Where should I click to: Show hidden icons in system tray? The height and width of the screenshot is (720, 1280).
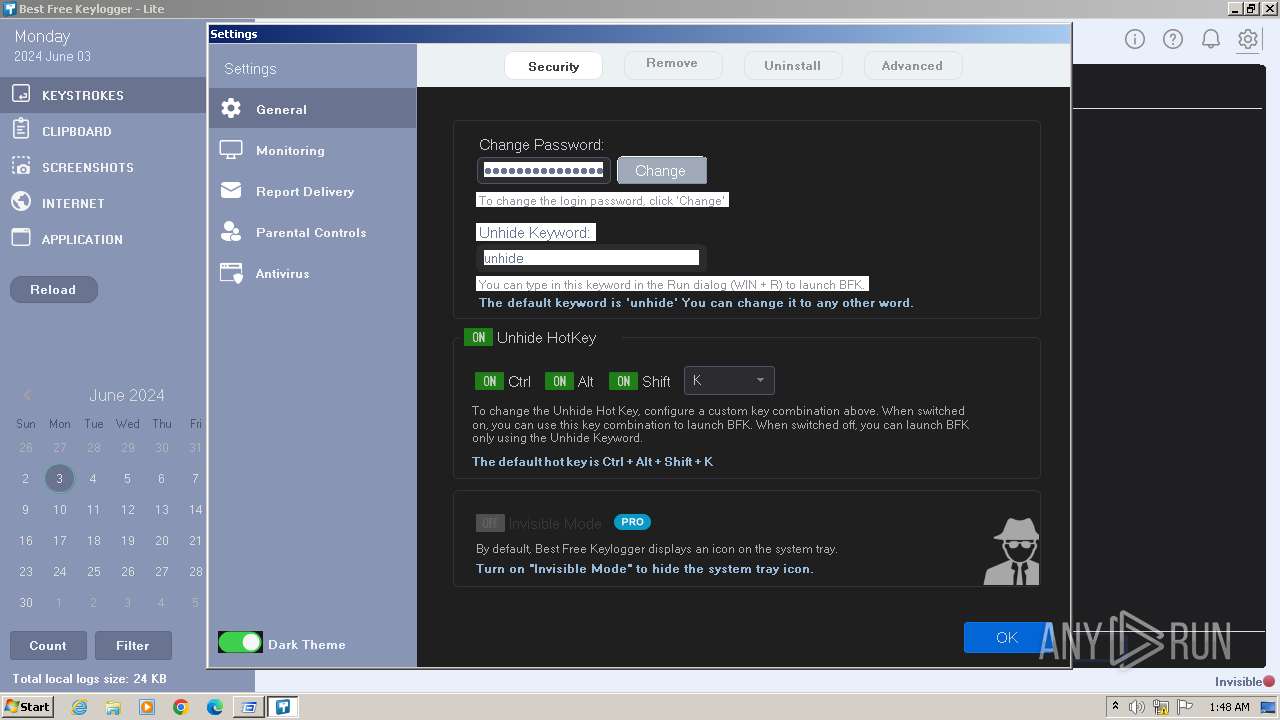[x=1115, y=707]
